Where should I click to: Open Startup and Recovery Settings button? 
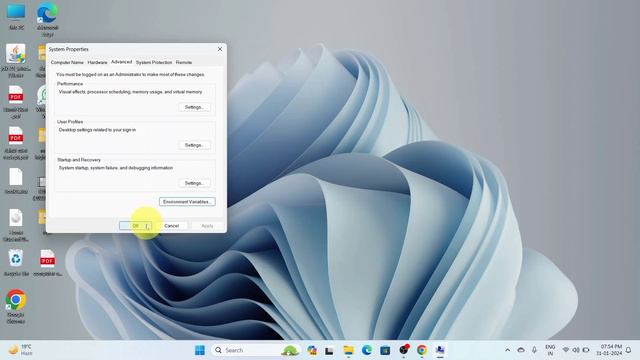tap(194, 183)
